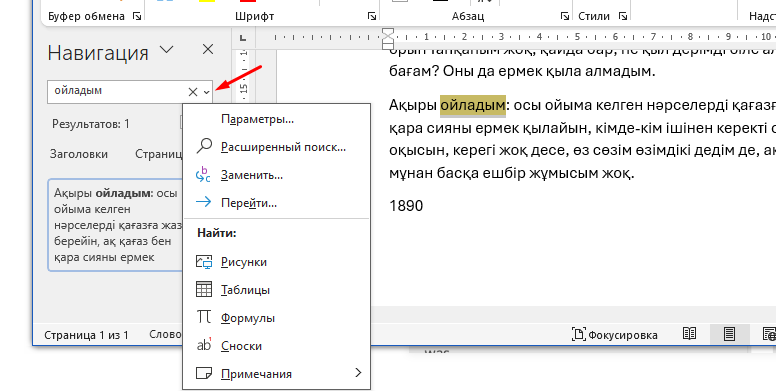Open the search options dropdown arrow

[x=207, y=92]
